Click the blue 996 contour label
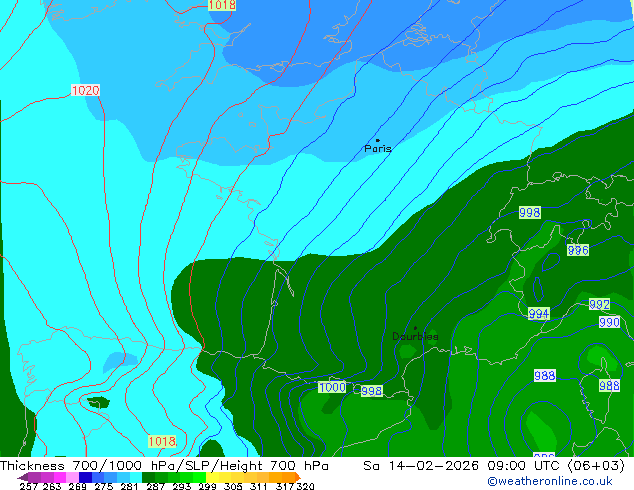Screen dimensions: 634x490 [578, 250]
